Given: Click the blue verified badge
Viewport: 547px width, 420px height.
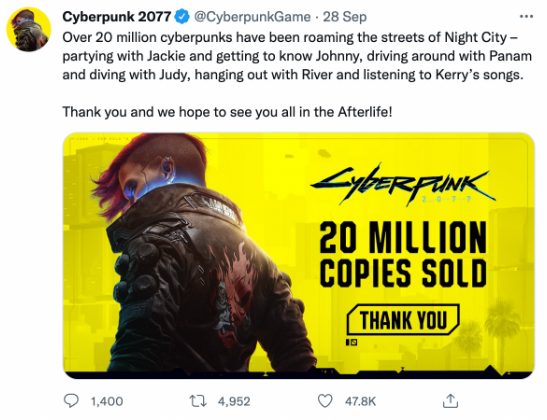Looking at the screenshot, I should [182, 17].
